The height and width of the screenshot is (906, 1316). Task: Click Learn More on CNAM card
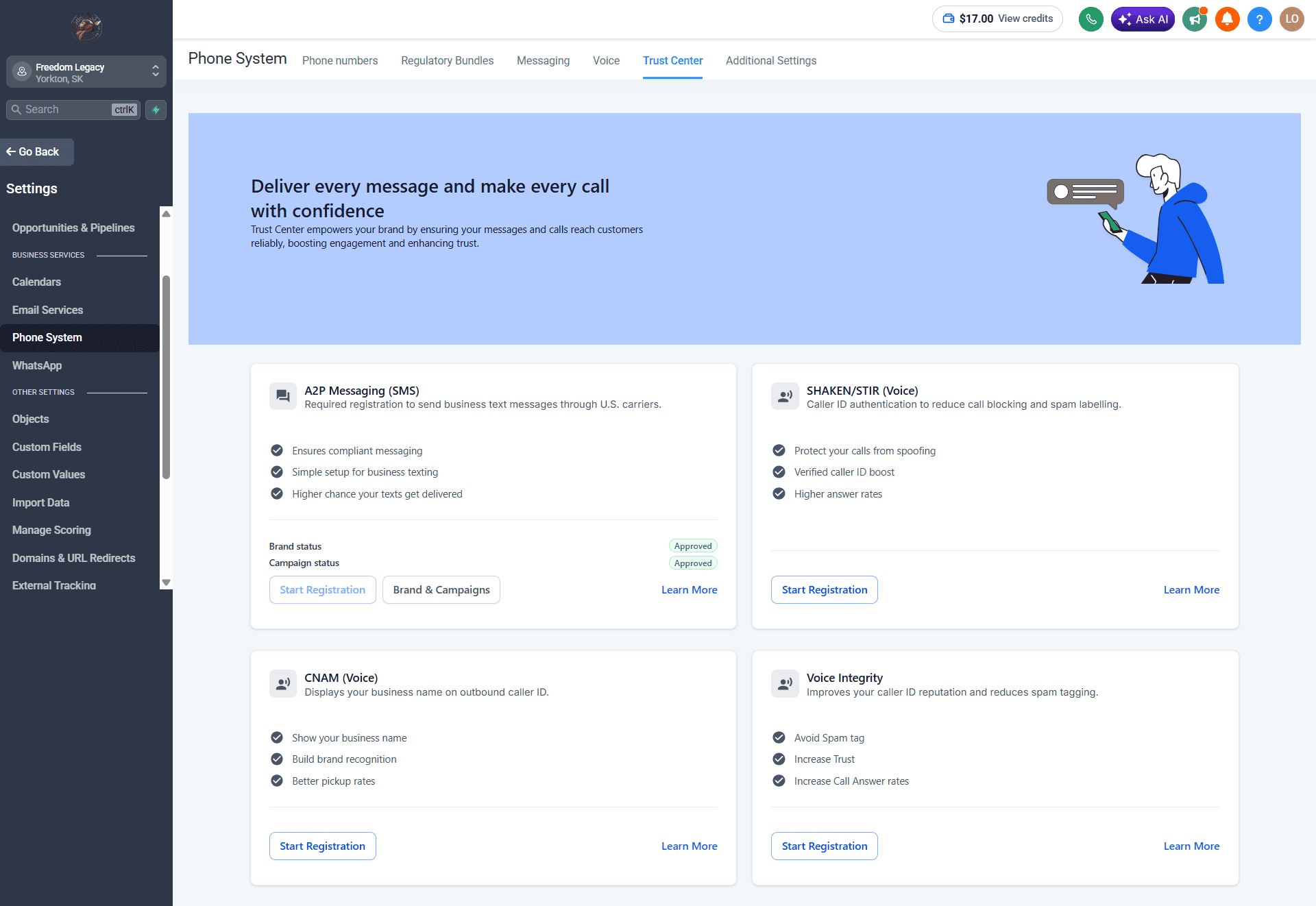coord(689,846)
